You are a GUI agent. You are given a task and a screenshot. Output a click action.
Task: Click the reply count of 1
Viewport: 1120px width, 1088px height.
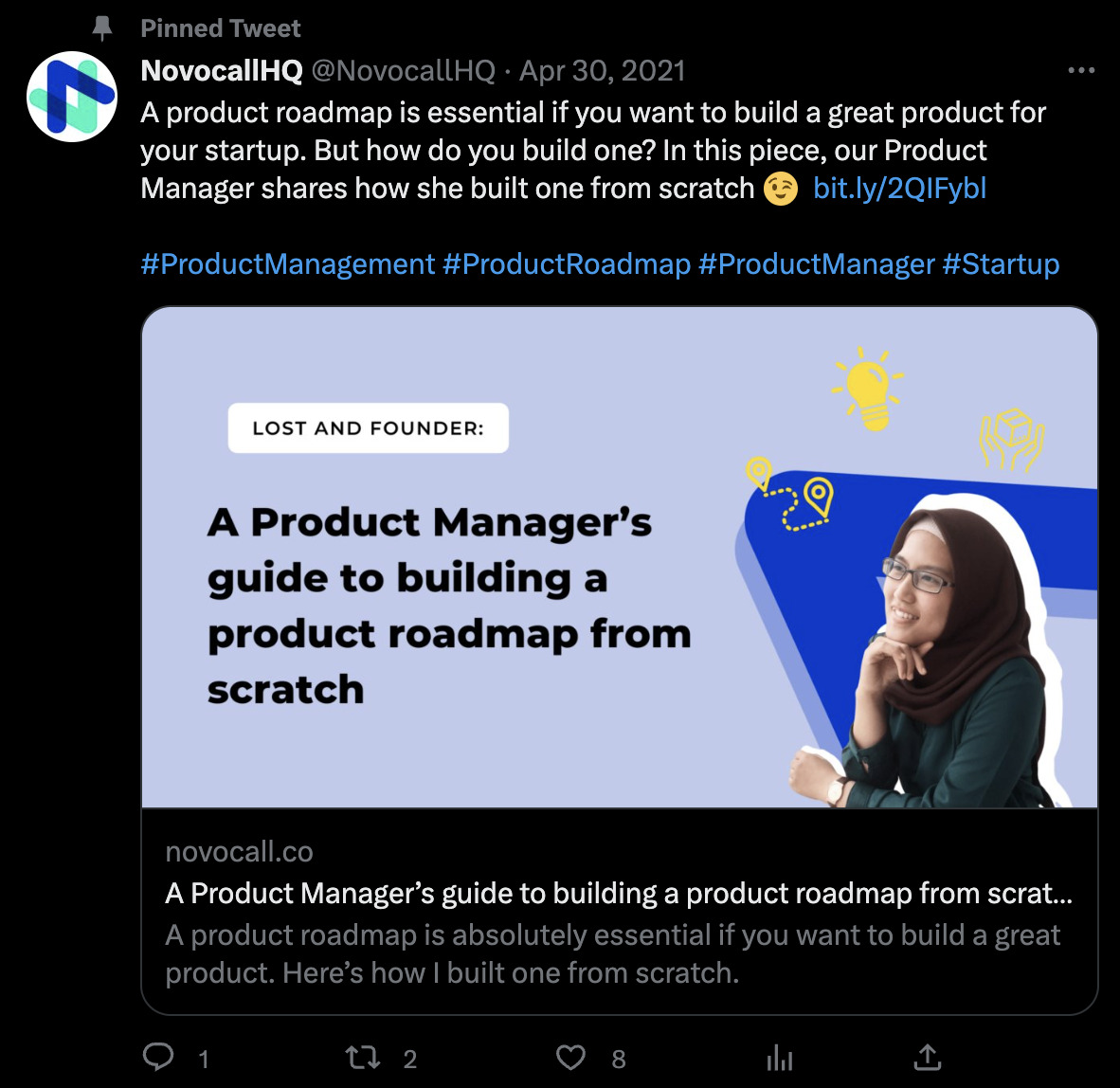click(205, 1060)
